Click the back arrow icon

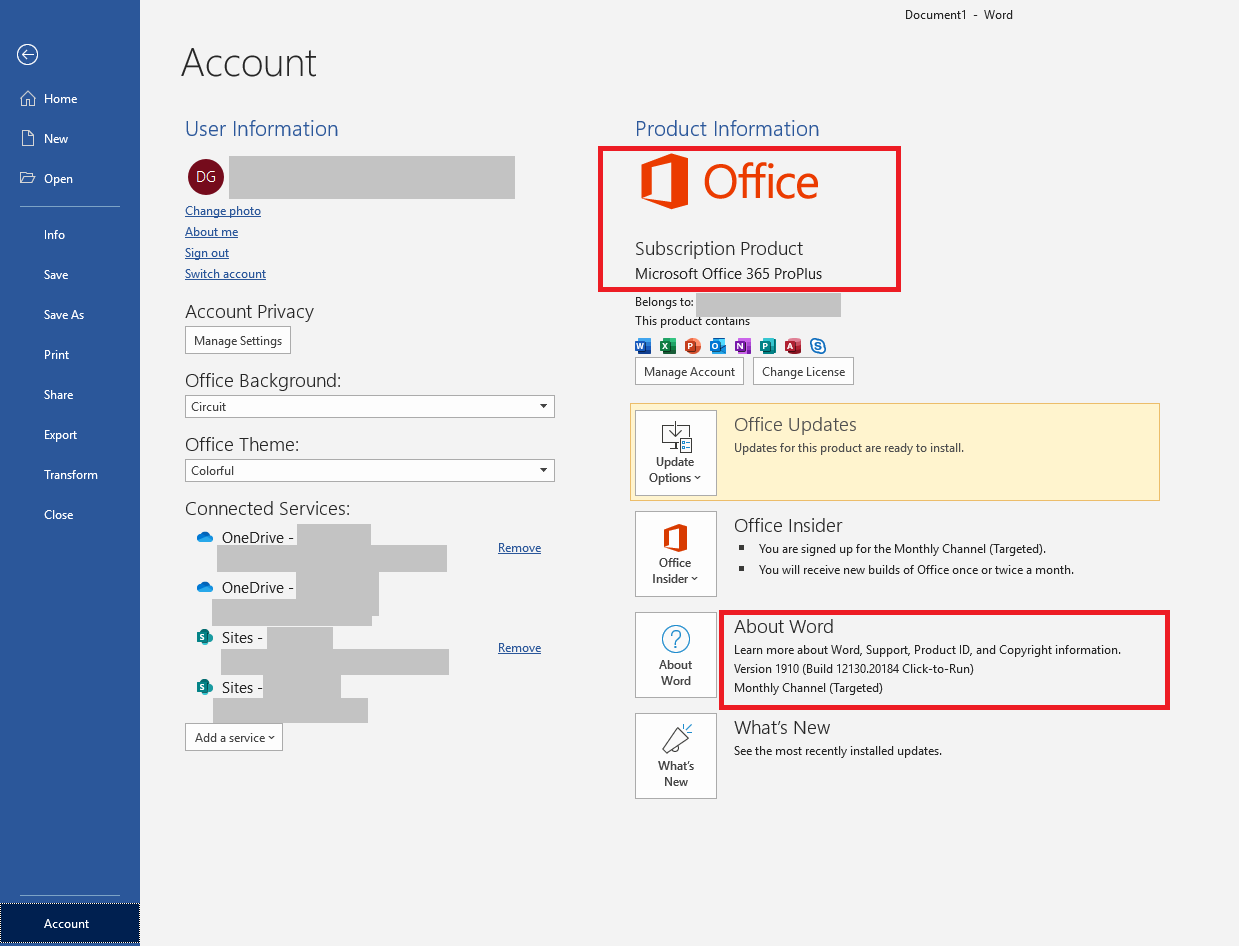coord(28,55)
